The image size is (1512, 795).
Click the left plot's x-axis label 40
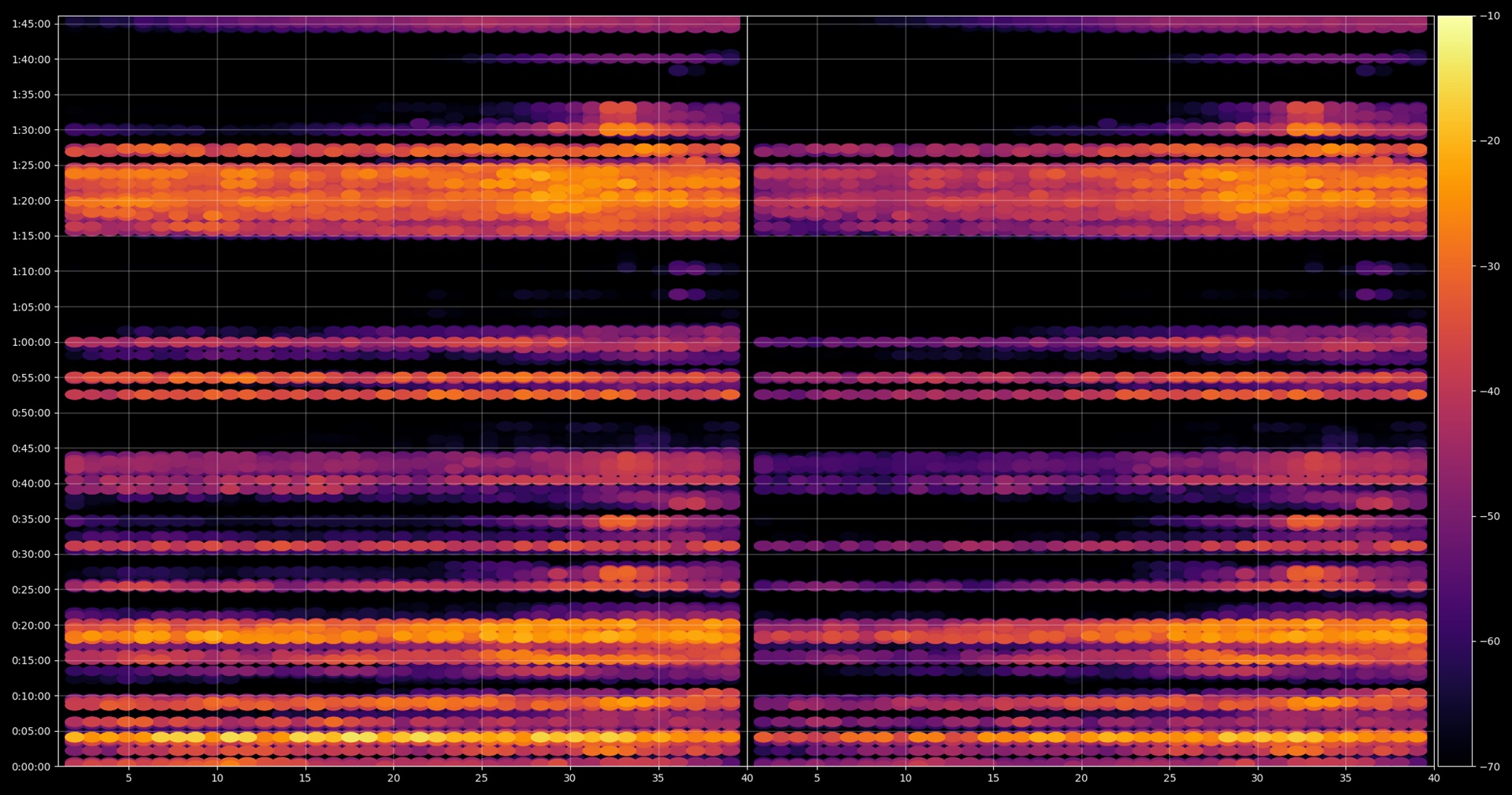747,778
